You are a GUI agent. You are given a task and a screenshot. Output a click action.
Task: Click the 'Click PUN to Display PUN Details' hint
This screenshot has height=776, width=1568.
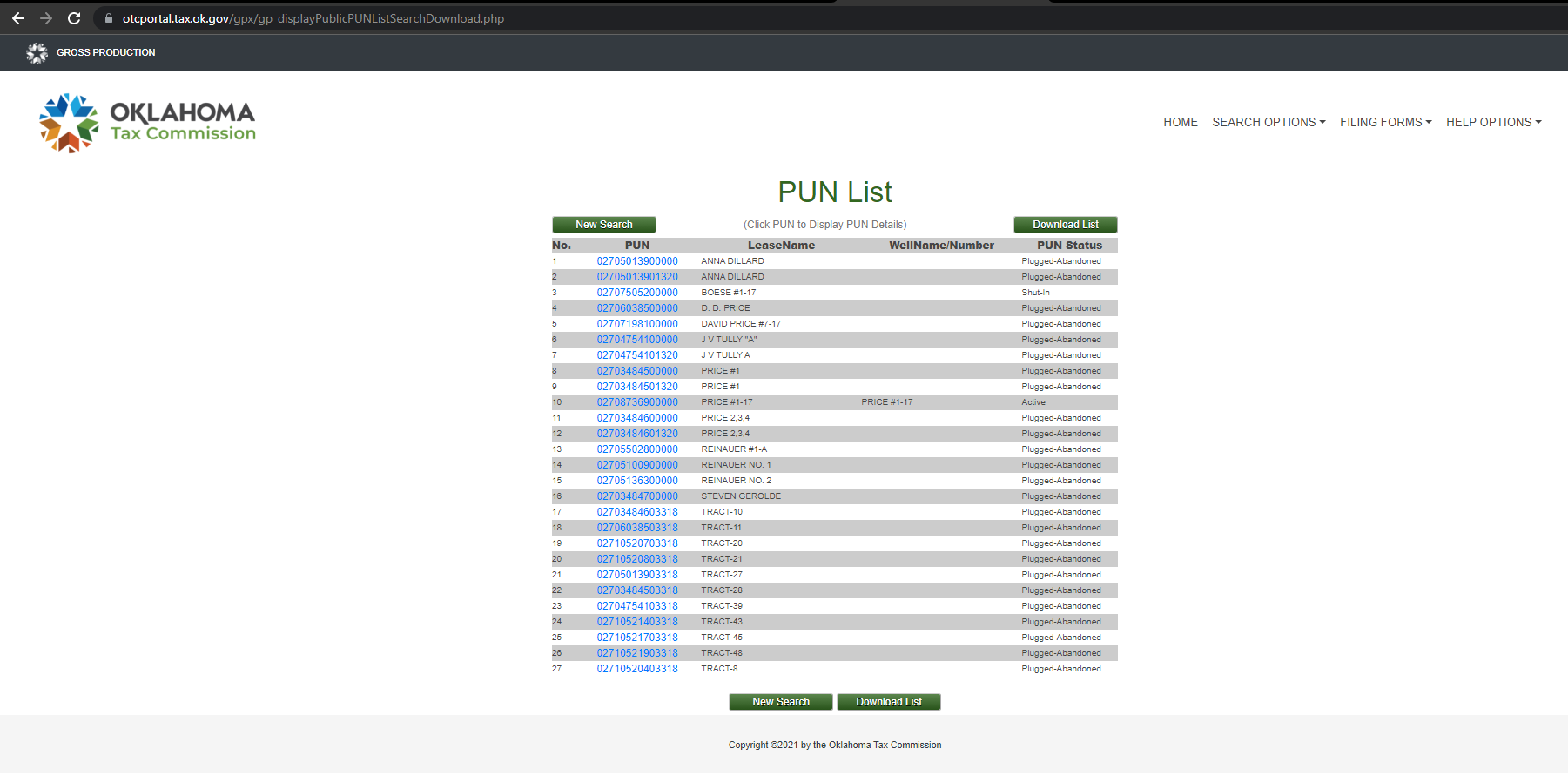click(825, 225)
